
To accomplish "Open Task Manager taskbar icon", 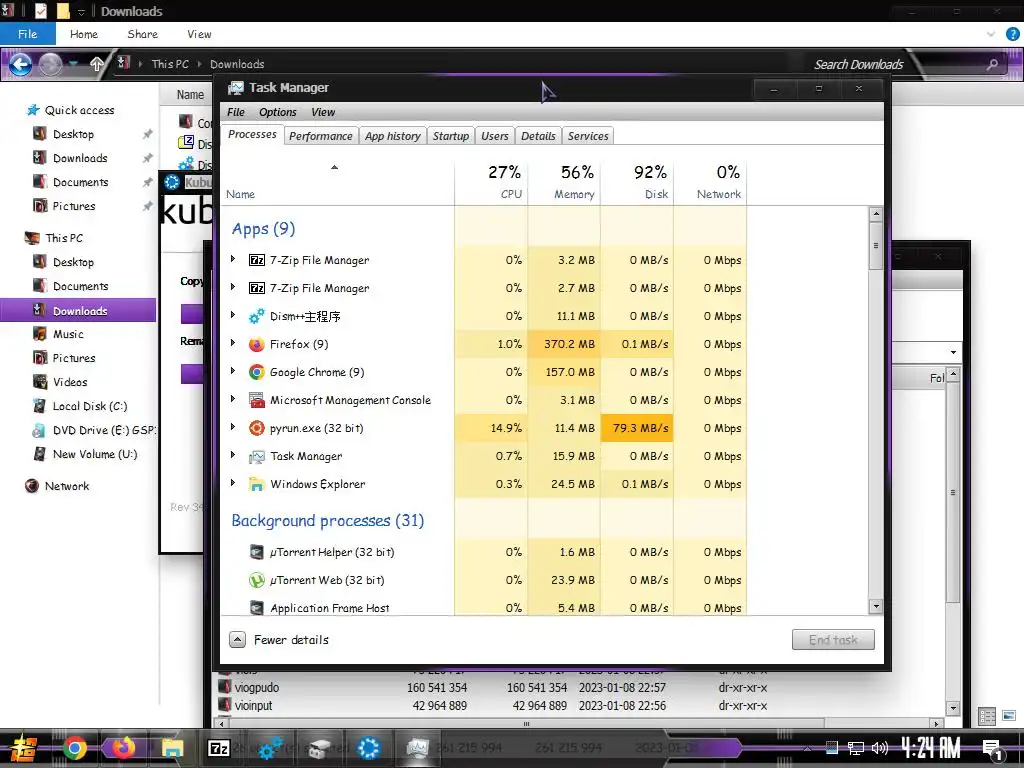I will 417,748.
